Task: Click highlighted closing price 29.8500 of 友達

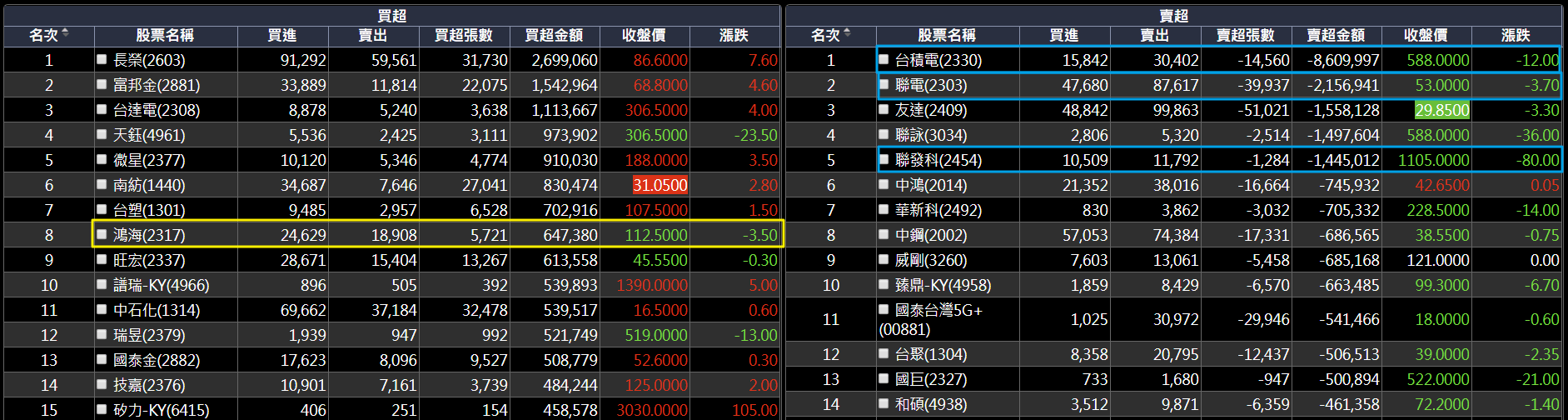Action: pos(1441,110)
